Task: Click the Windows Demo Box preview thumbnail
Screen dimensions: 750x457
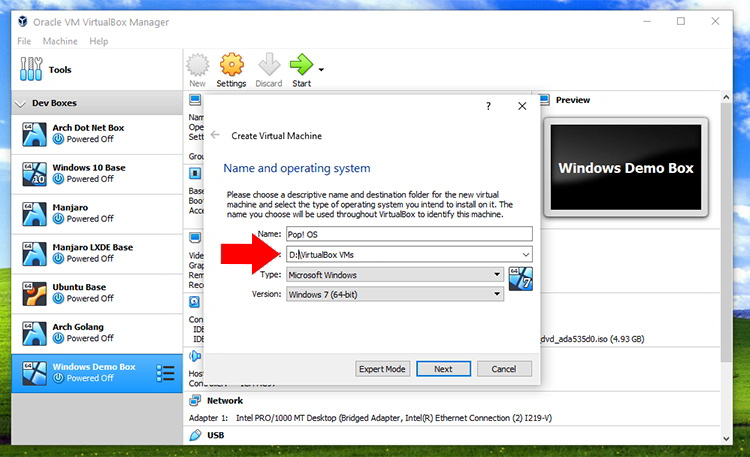Action: coord(626,167)
